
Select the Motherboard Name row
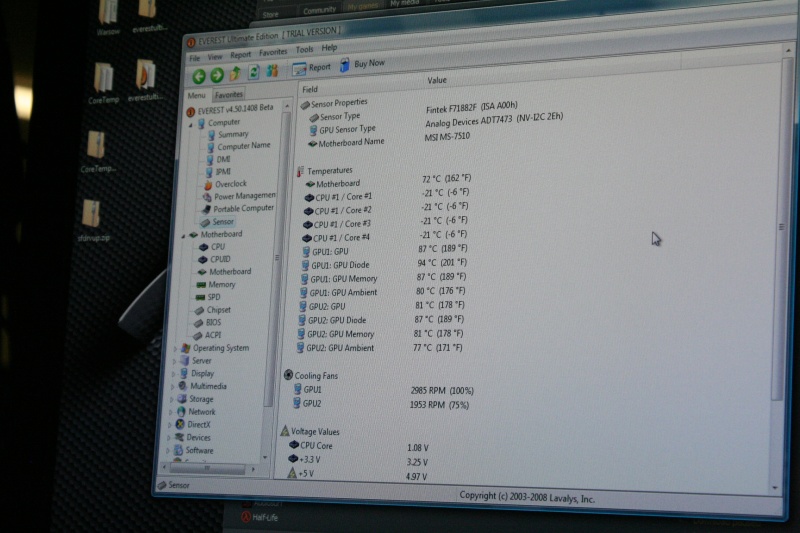click(x=389, y=140)
